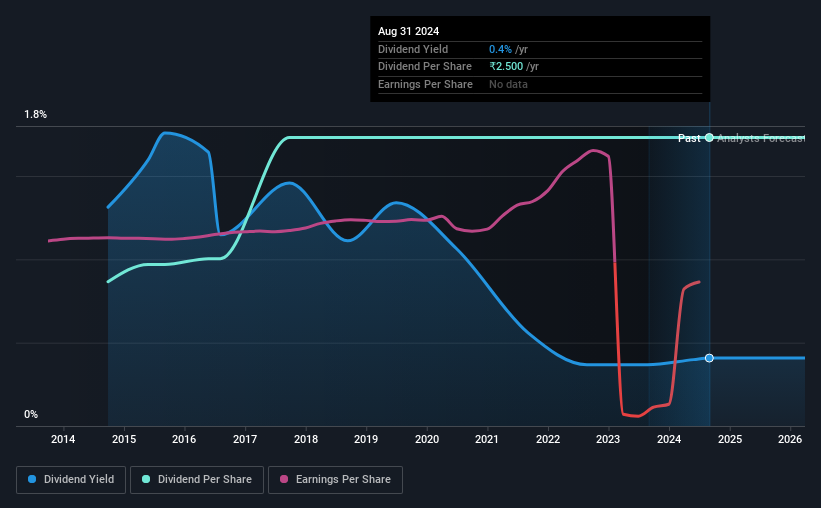Screen dimensions: 821x508
Task: Click the Earnings Per Share tooltip row label
Action: tap(425, 84)
